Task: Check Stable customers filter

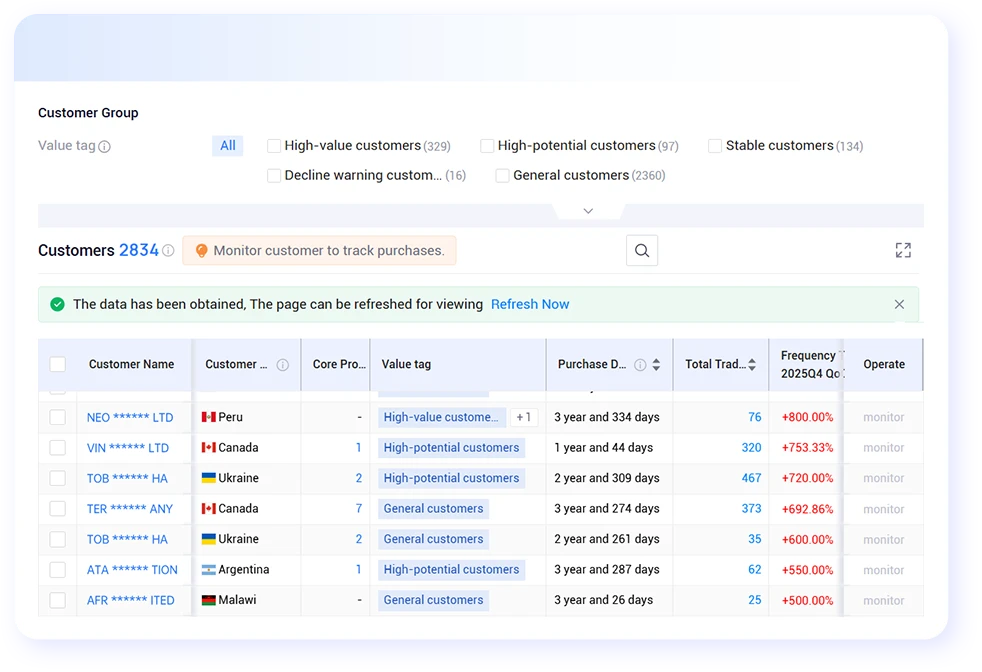Action: tap(715, 146)
